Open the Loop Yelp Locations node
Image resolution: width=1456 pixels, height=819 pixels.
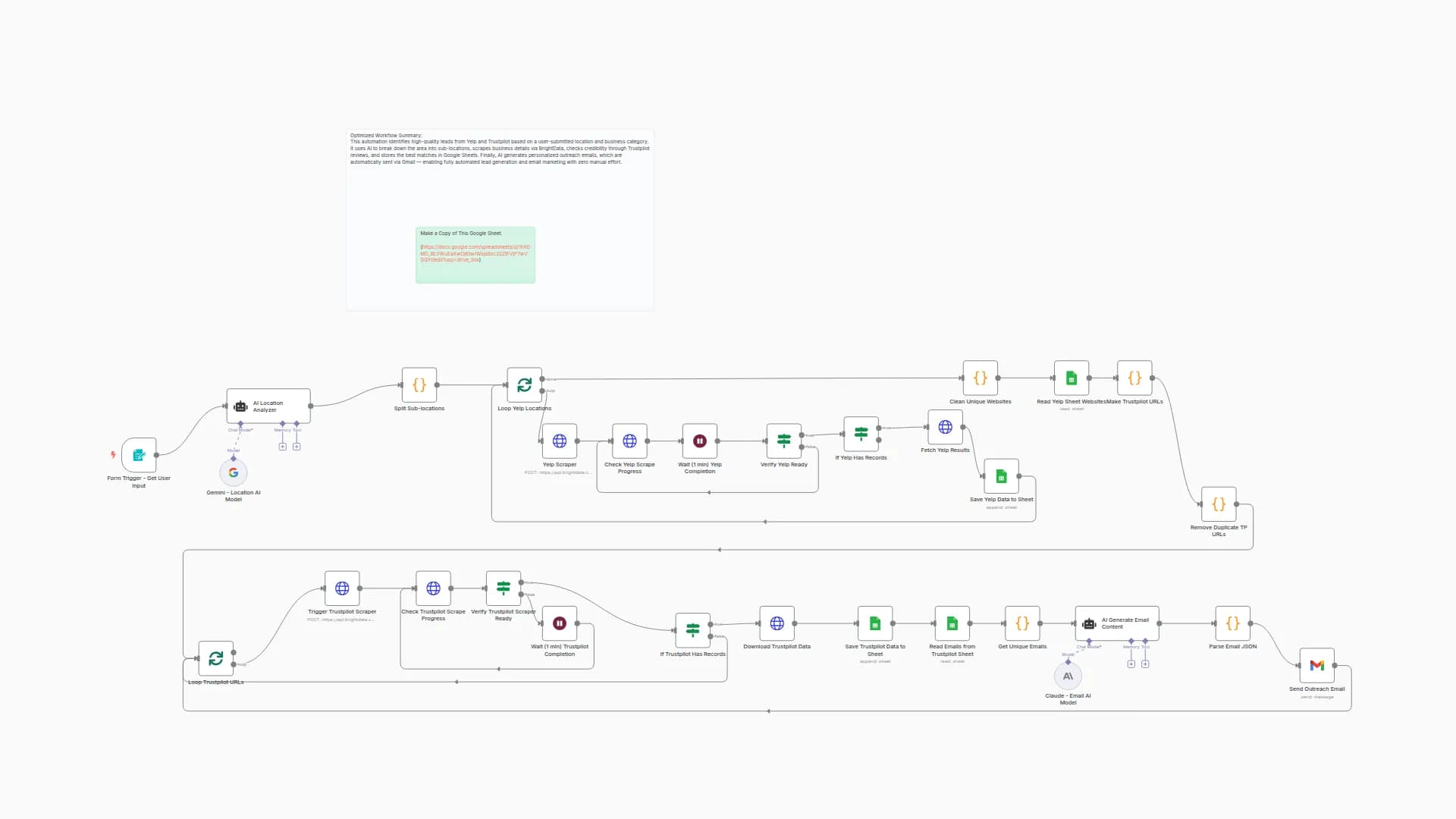(x=525, y=385)
